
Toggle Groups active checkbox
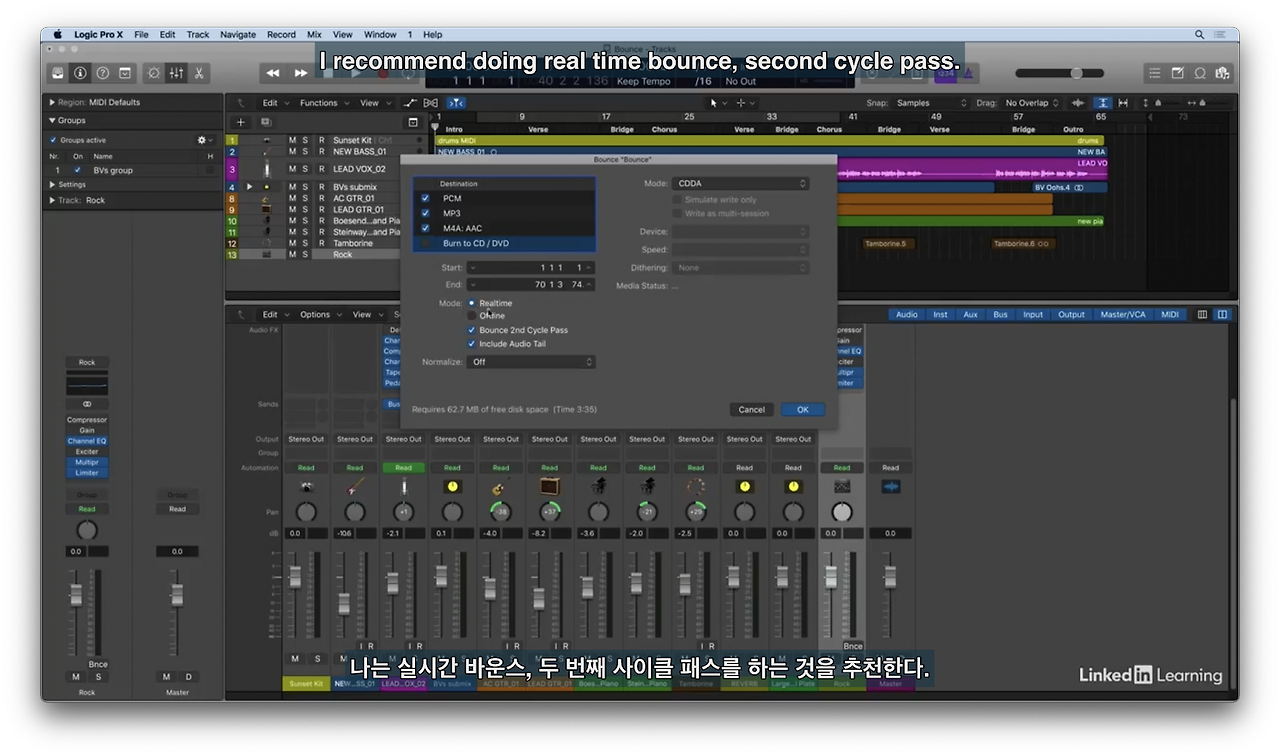pyautogui.click(x=54, y=140)
